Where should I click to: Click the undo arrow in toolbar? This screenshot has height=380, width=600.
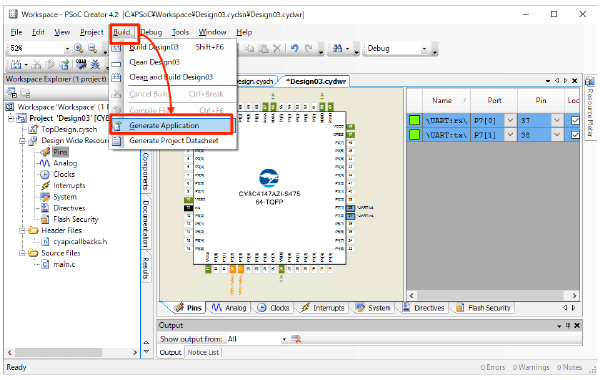tap(294, 48)
